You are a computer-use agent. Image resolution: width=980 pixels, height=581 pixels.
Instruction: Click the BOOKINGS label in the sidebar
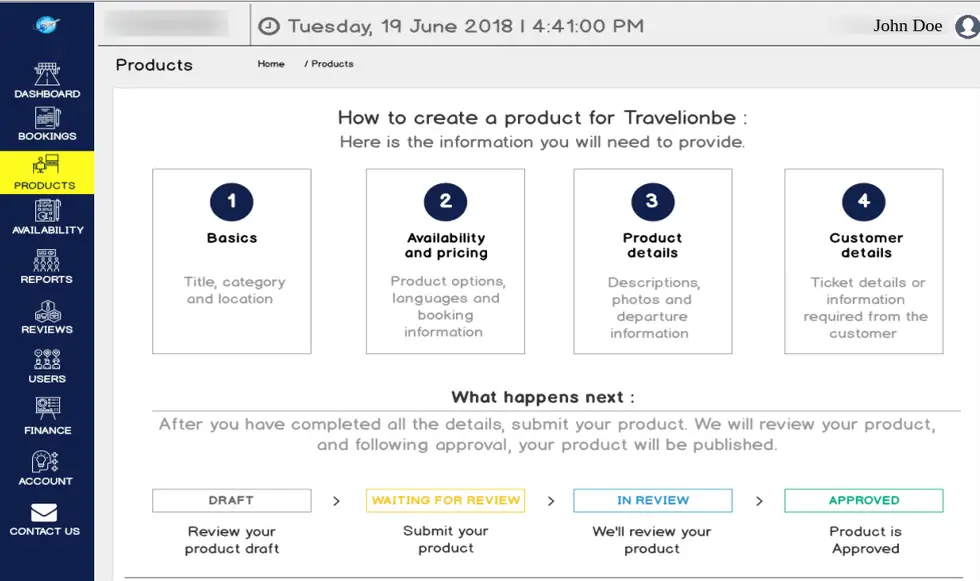pyautogui.click(x=47, y=136)
